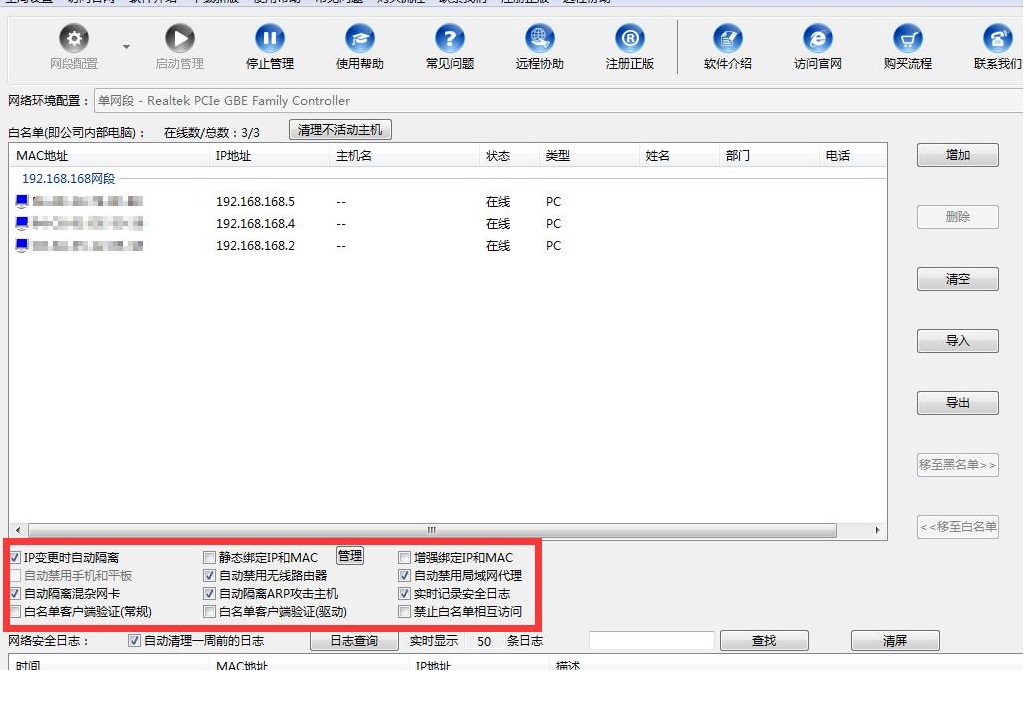Select IP cell 192.168.168.5

pos(256,202)
